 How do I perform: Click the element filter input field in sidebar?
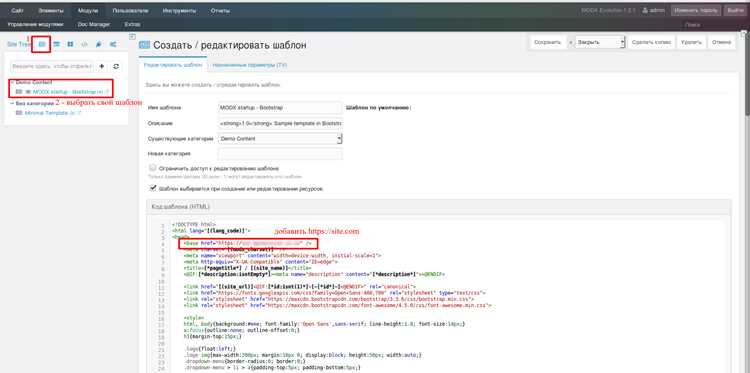pyautogui.click(x=52, y=66)
